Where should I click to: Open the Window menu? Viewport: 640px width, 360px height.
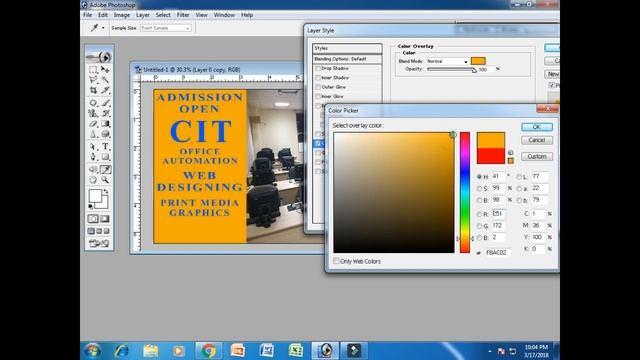(x=224, y=15)
